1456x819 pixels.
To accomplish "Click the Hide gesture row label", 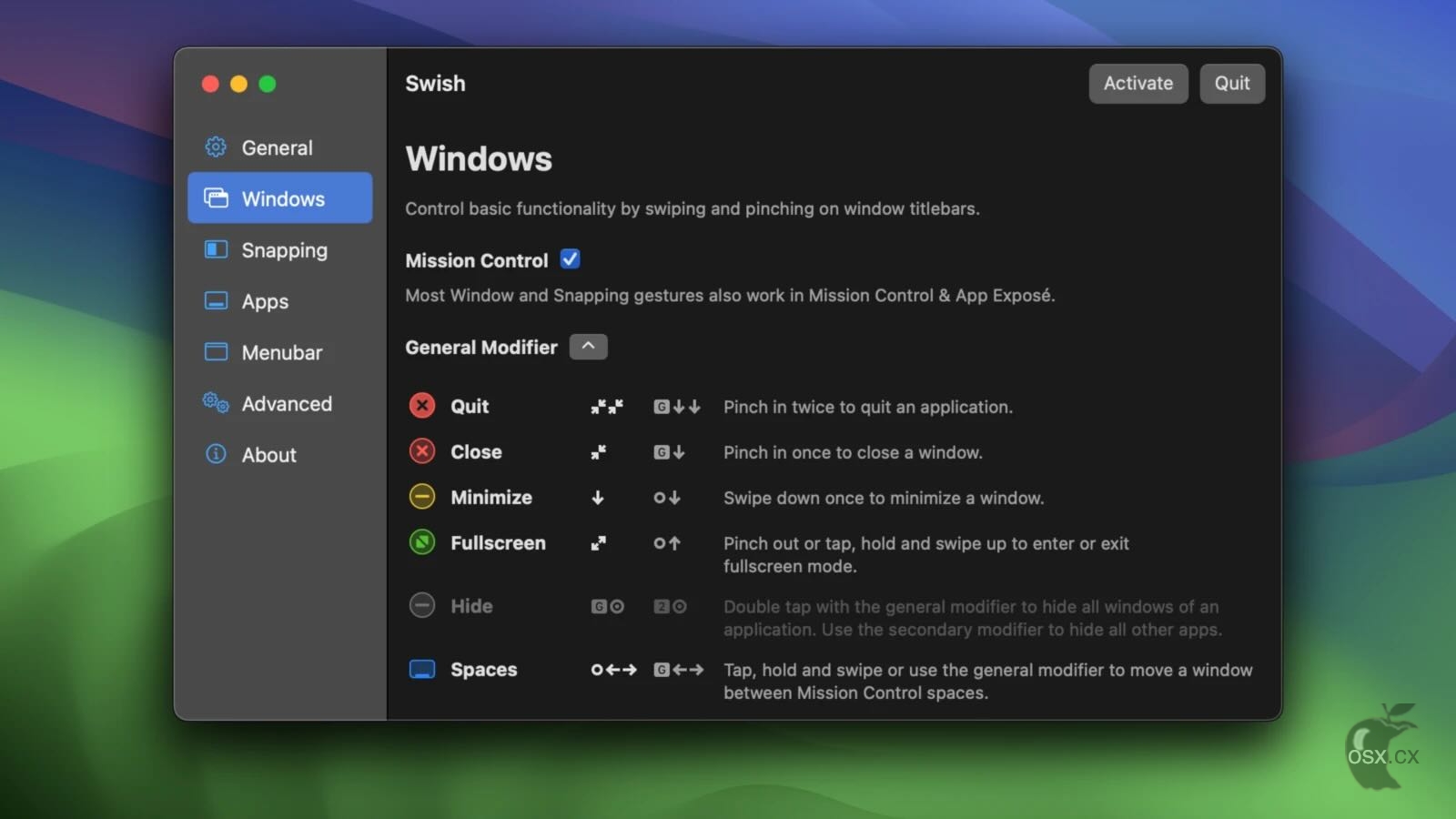I will coord(471,605).
